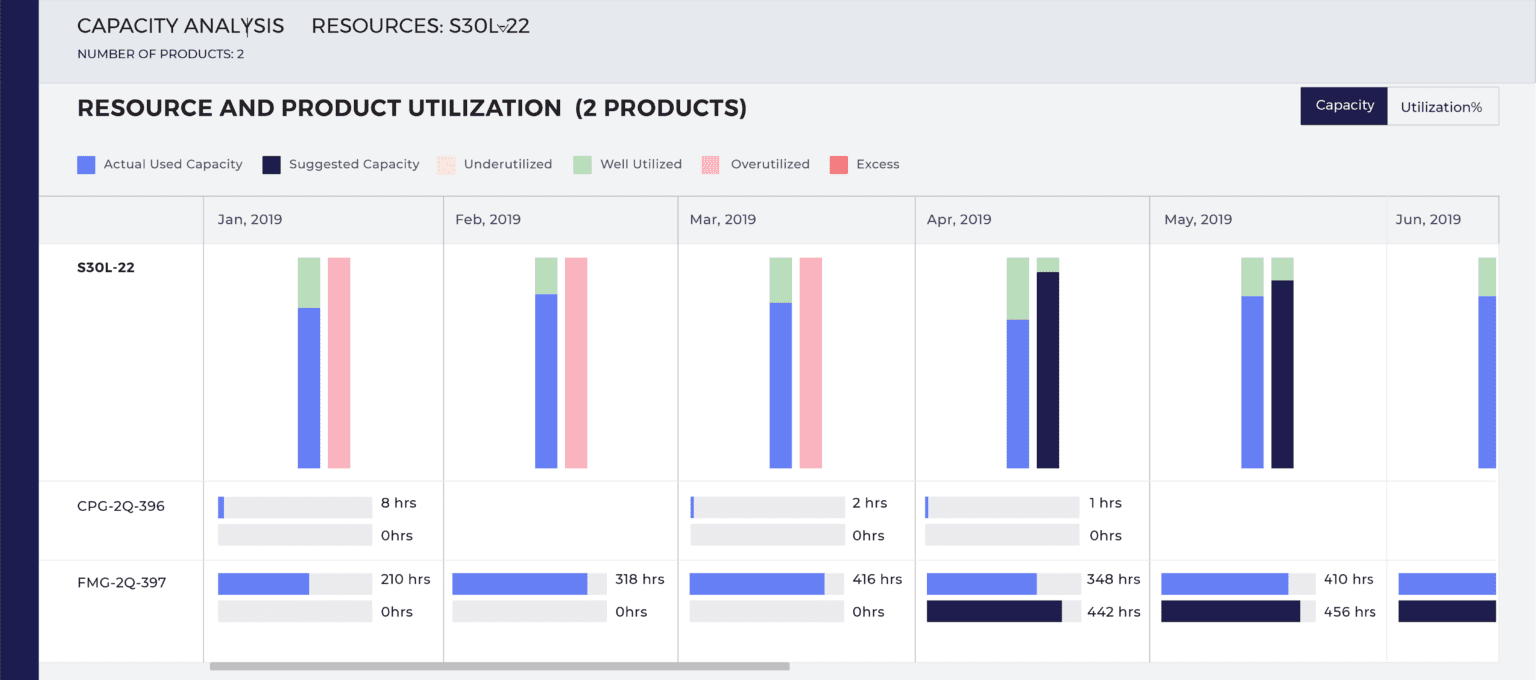Click the 456 hrs suggested bar for FMG-2Q-397
Image resolution: width=1536 pixels, height=680 pixels.
1238,611
